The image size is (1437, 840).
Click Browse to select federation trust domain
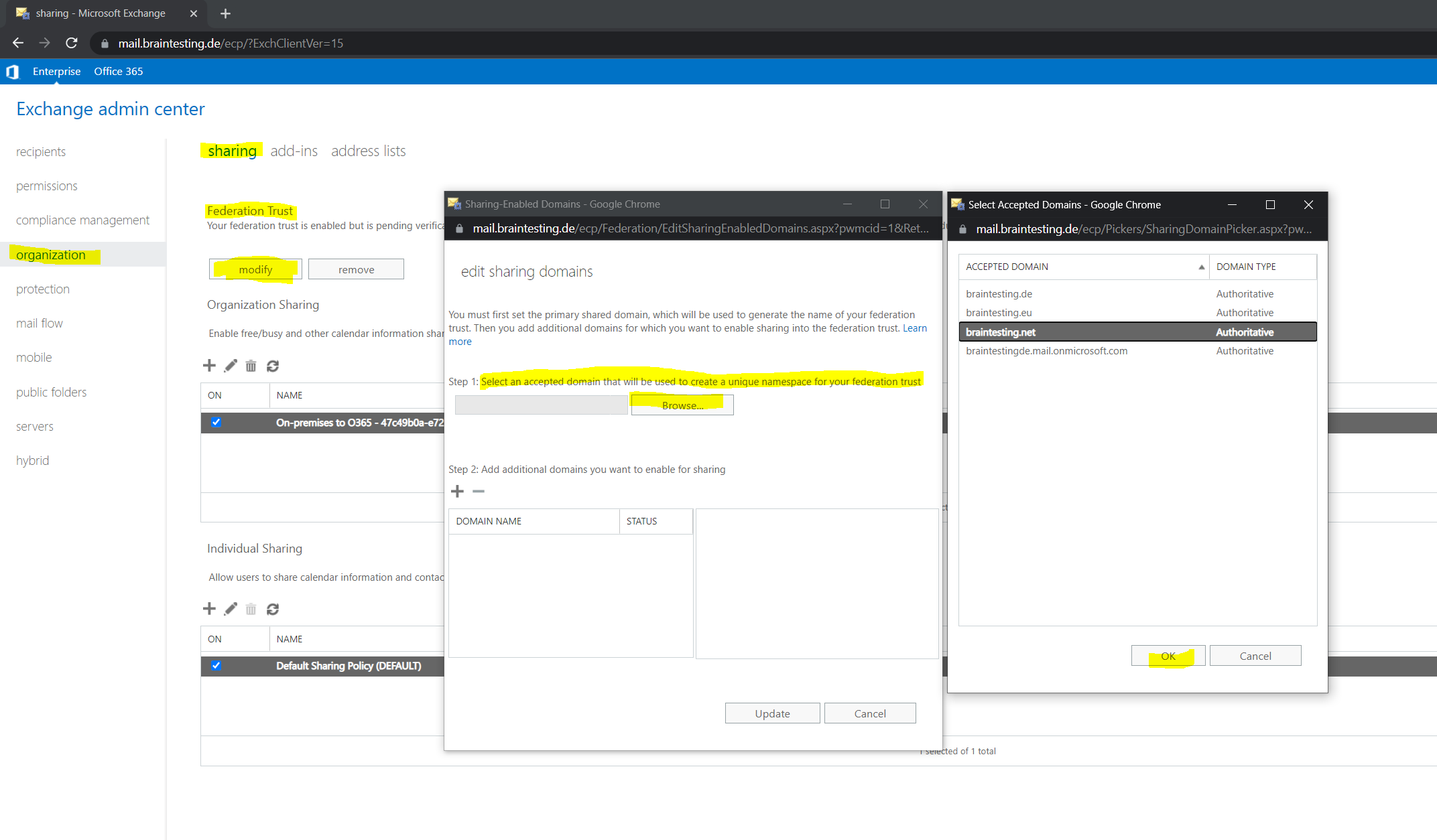[x=681, y=404]
